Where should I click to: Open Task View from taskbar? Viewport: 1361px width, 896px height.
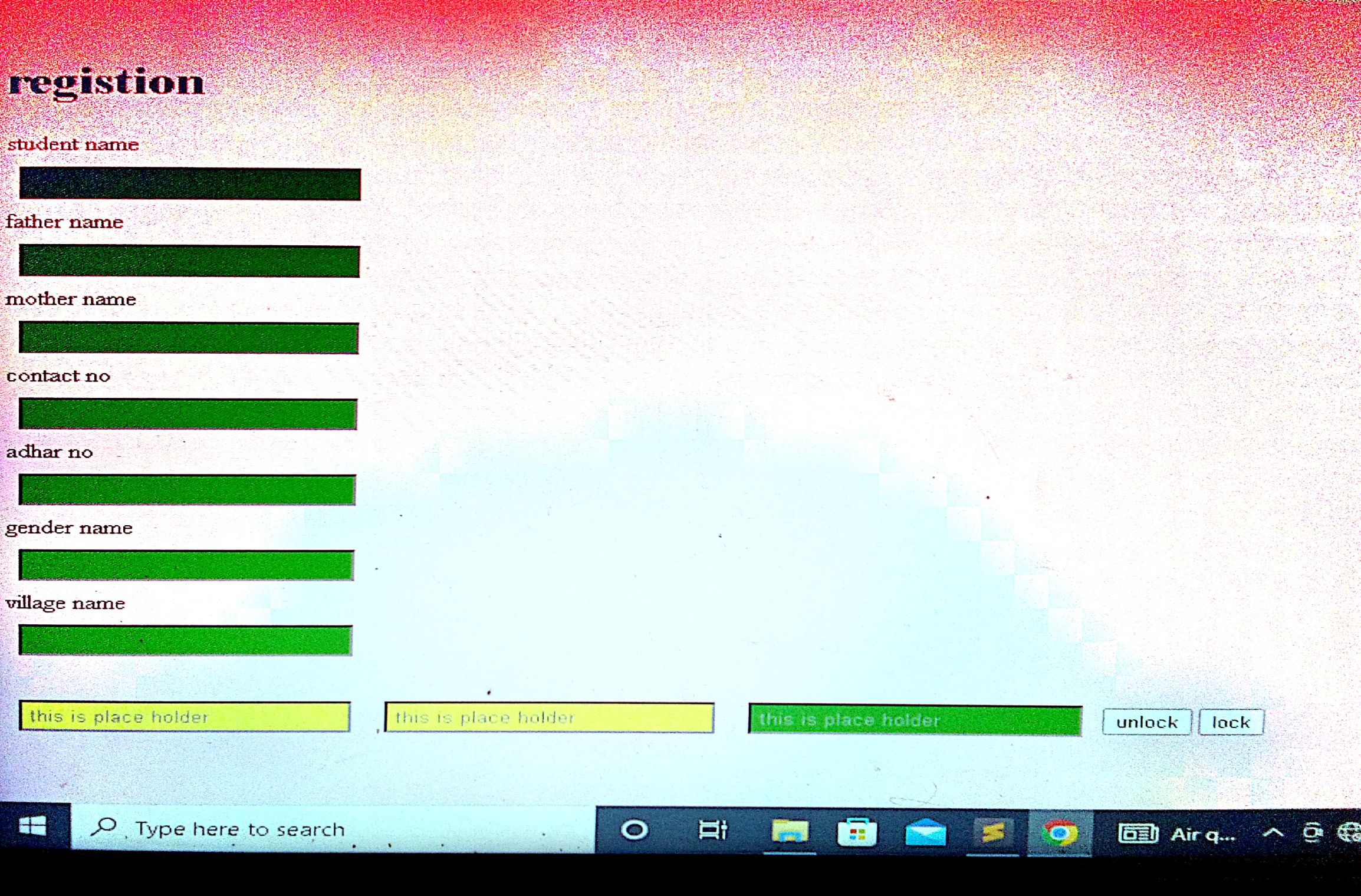point(712,830)
